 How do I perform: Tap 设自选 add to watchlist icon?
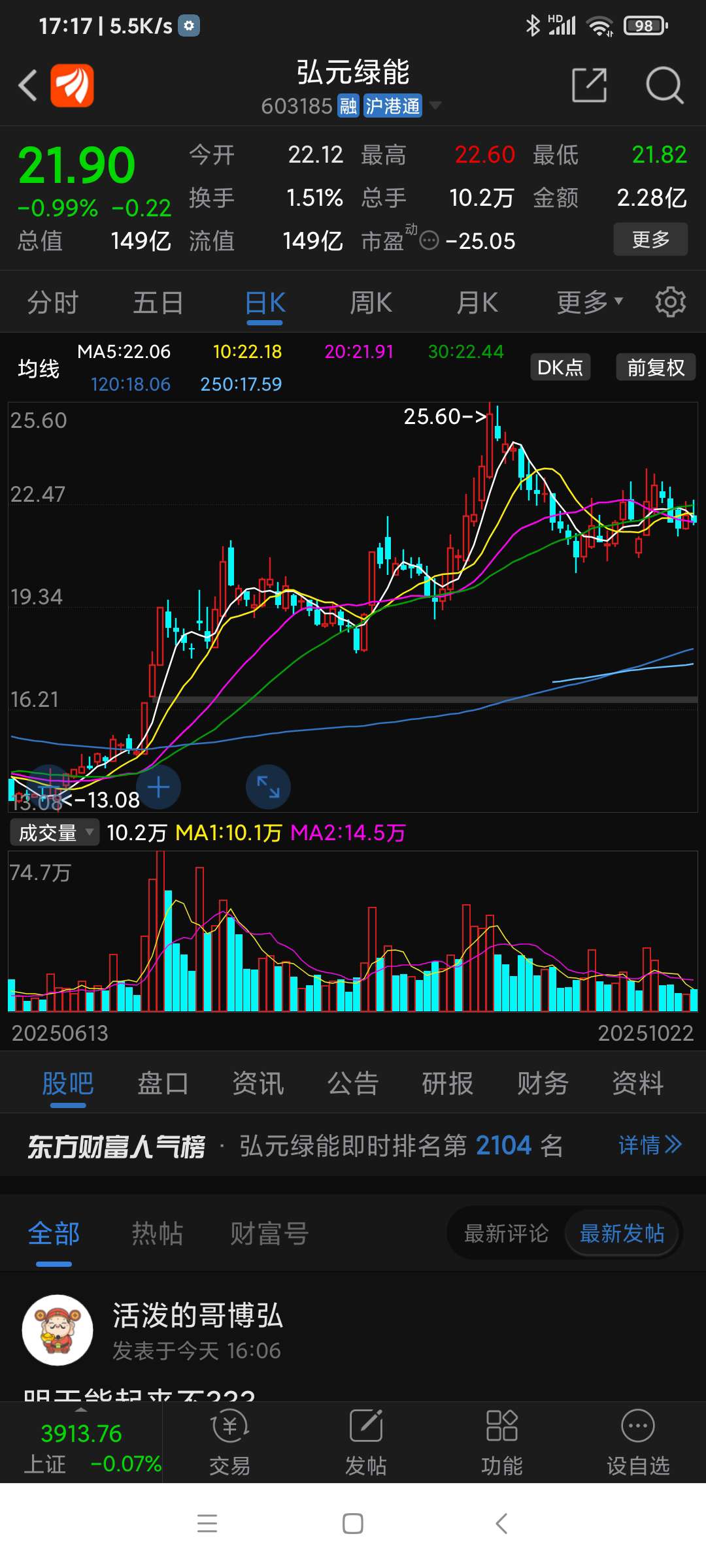coord(638,1426)
